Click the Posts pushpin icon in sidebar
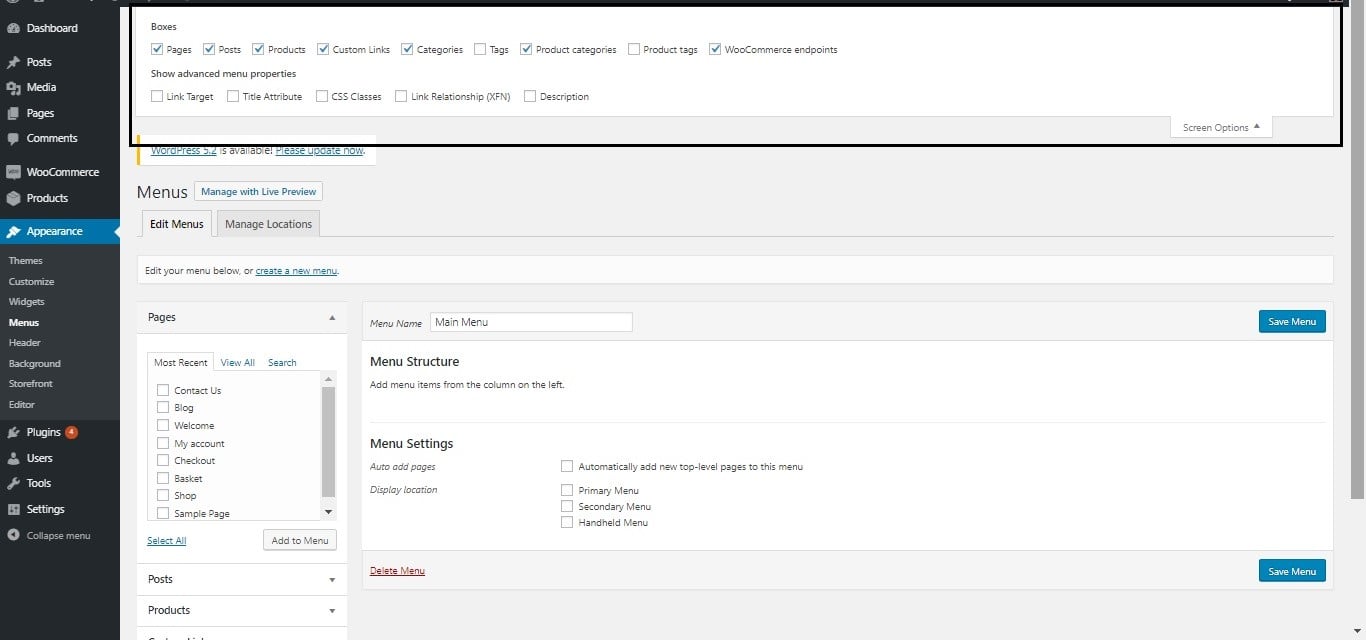Viewport: 1366px width, 640px height. (13, 62)
